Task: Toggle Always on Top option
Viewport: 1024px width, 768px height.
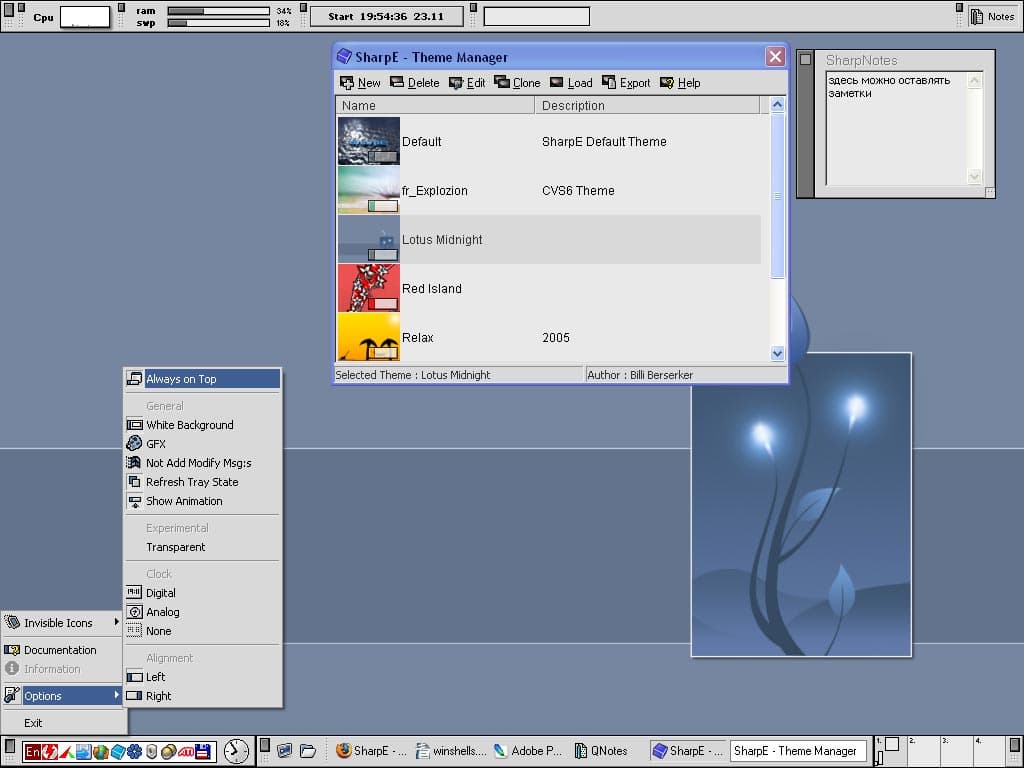Action: (x=202, y=379)
